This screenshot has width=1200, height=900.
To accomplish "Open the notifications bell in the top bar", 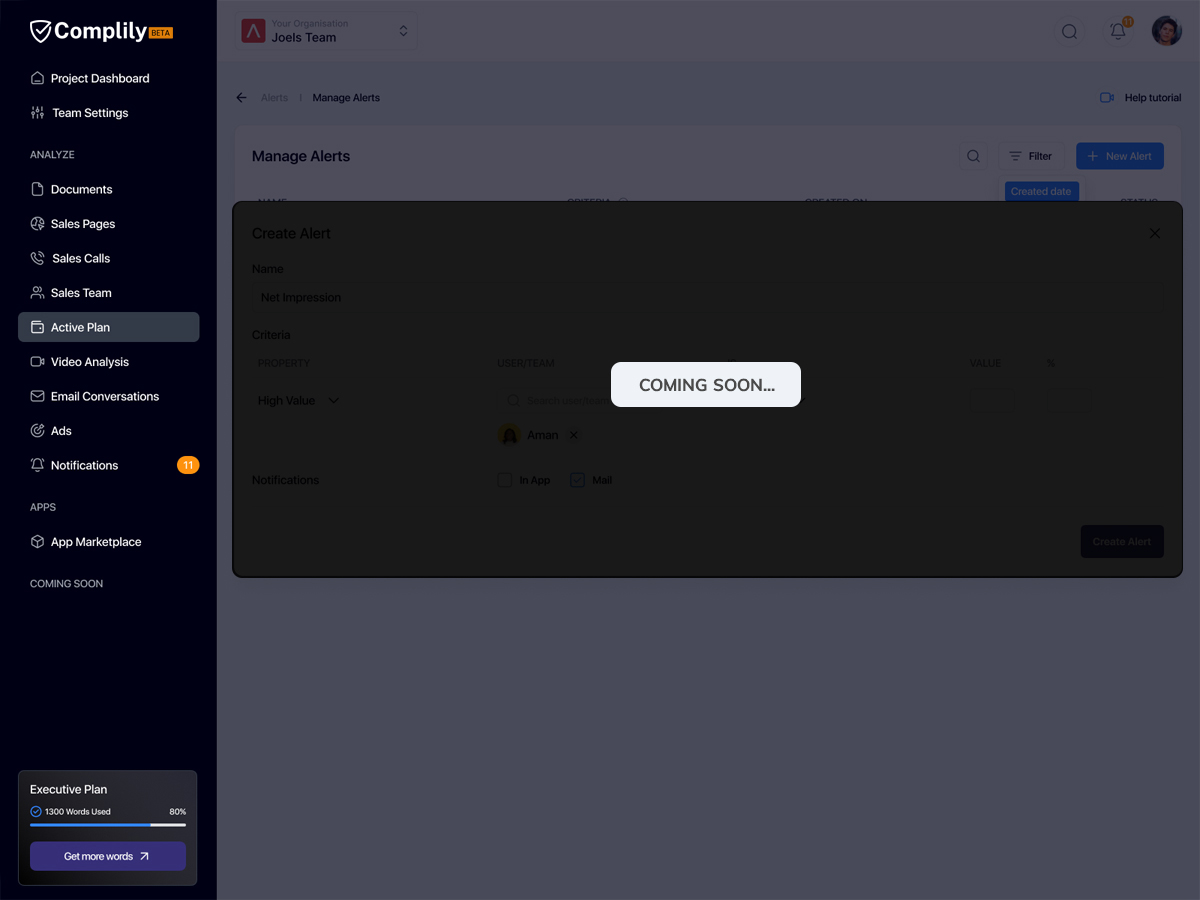I will pos(1118,31).
